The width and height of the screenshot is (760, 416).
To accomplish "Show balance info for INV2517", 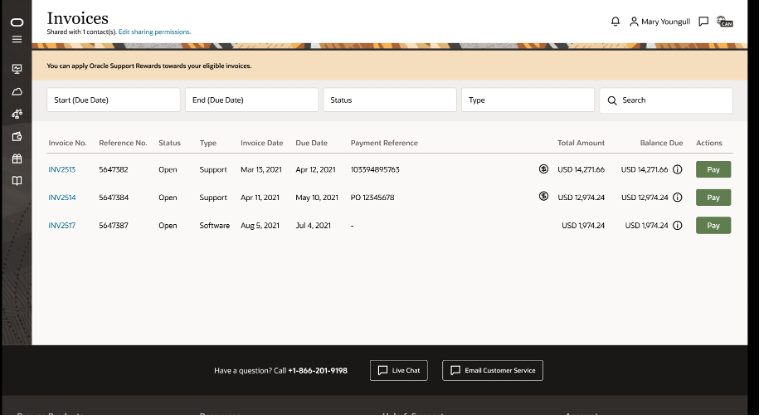I will click(678, 225).
